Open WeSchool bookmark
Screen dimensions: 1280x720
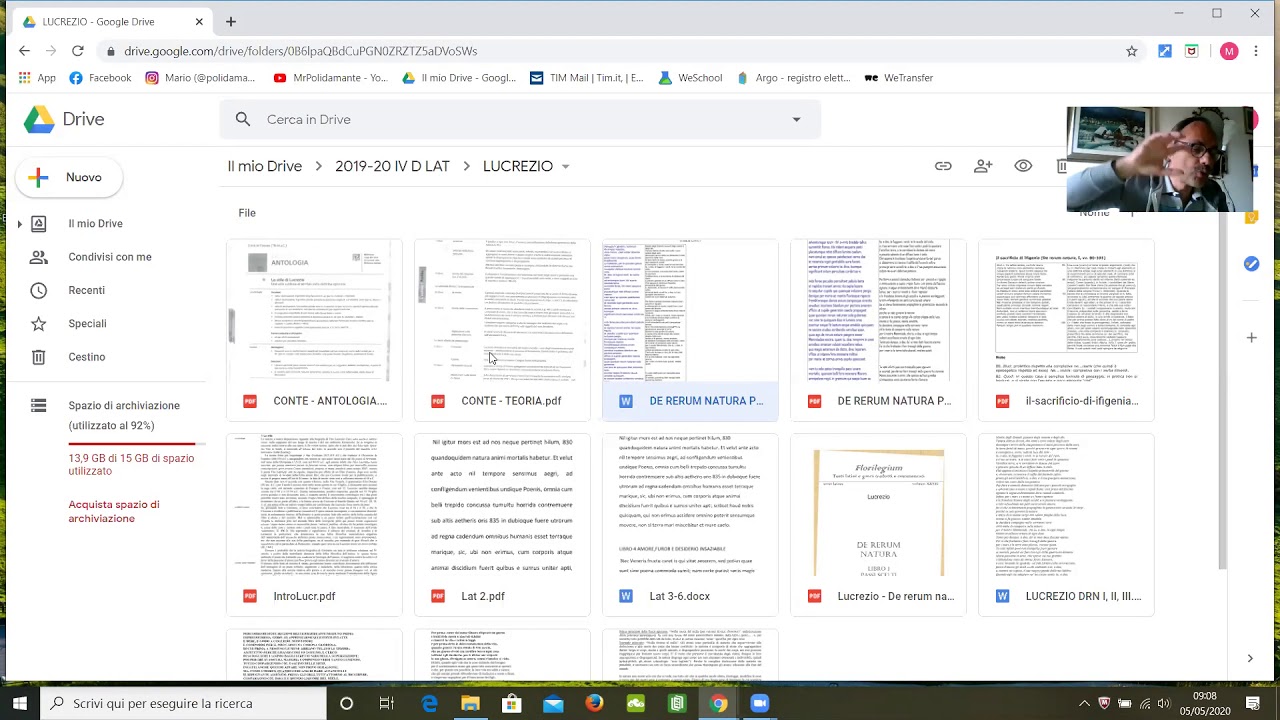coord(690,78)
